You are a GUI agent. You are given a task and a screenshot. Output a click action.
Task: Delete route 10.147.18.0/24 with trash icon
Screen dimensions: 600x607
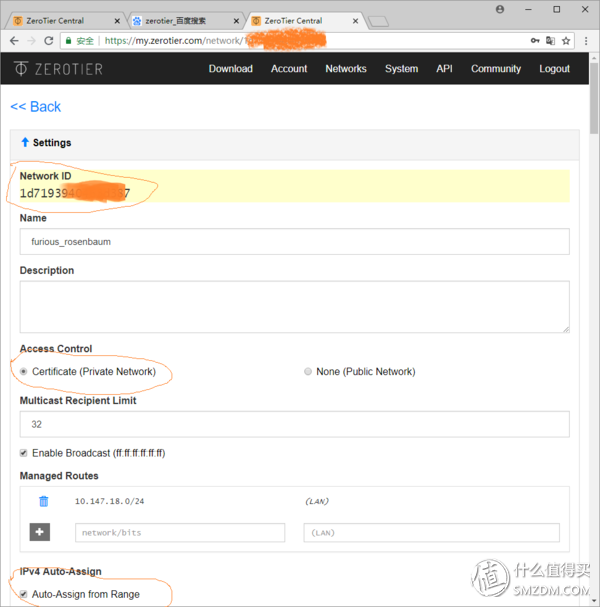(x=44, y=501)
